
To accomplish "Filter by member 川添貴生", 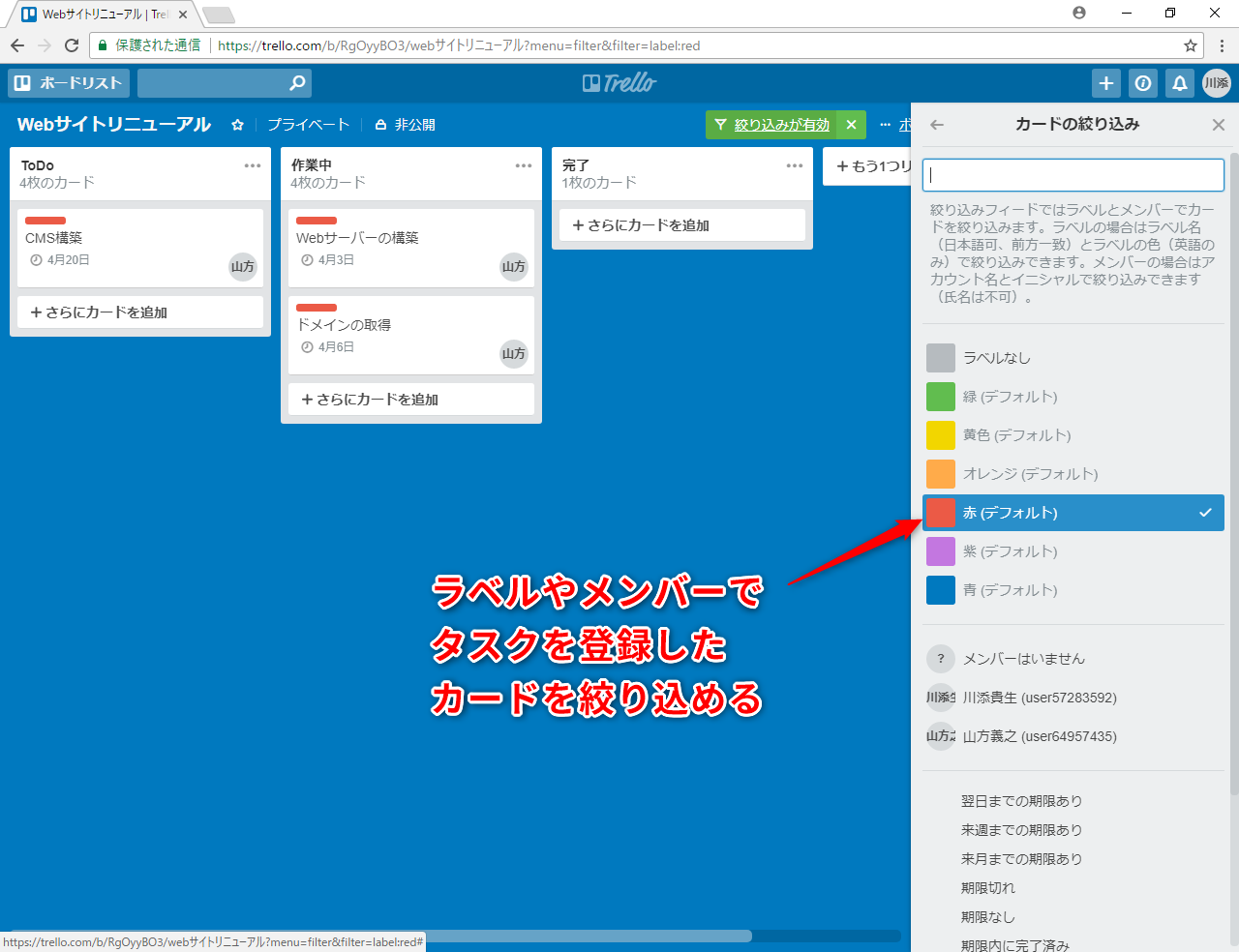I will coord(1073,698).
